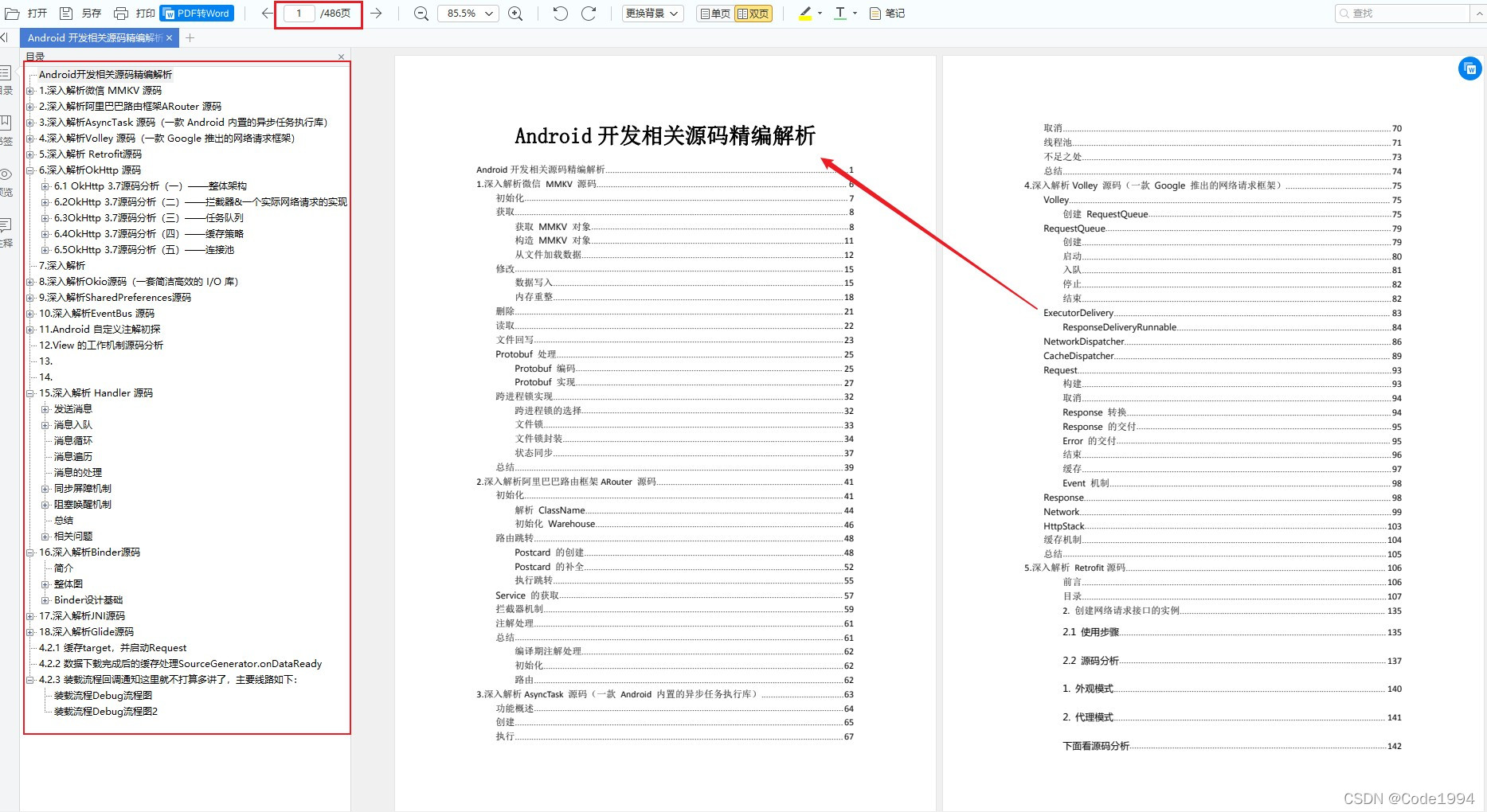Open text tool dropdown arrow
1487x812 pixels.
click(855, 14)
